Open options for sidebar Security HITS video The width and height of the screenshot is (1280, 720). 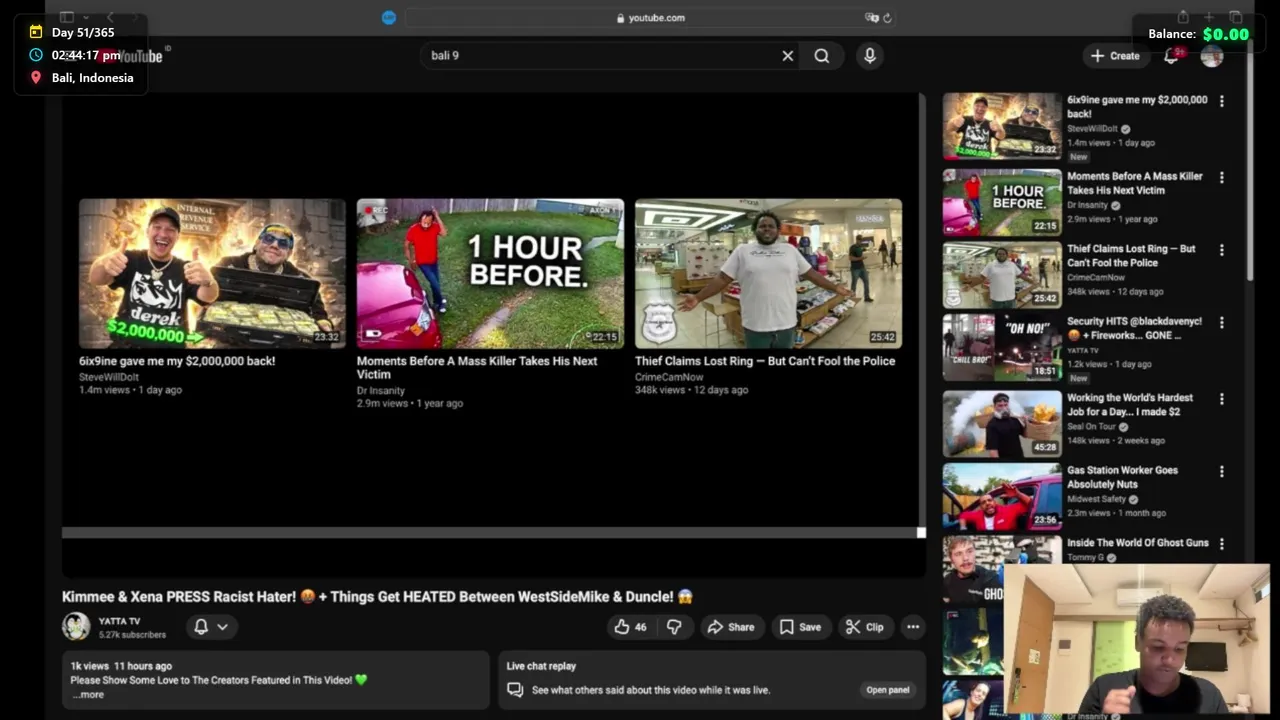point(1221,323)
